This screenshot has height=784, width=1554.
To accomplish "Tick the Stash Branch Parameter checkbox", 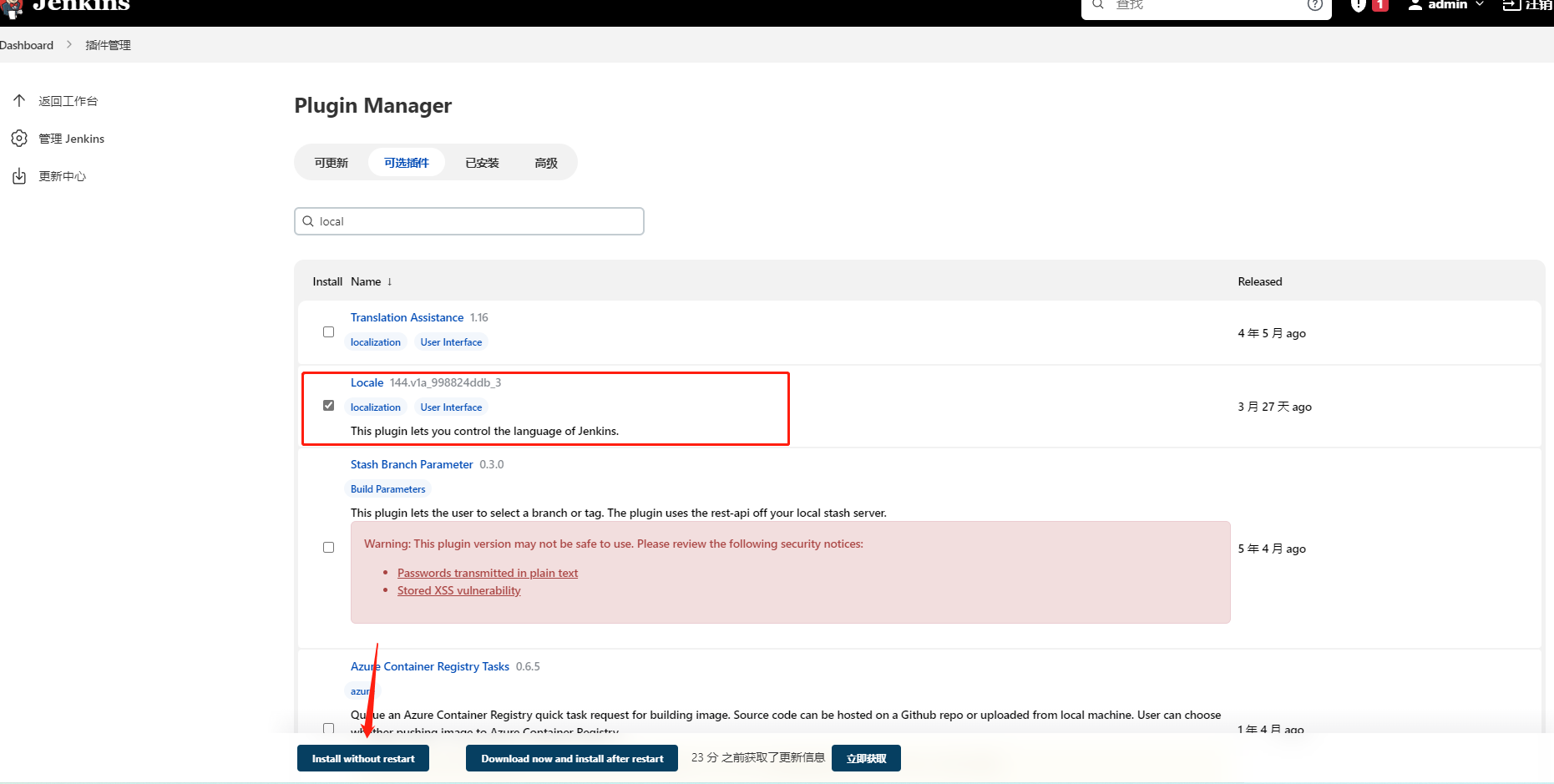I will pyautogui.click(x=328, y=547).
